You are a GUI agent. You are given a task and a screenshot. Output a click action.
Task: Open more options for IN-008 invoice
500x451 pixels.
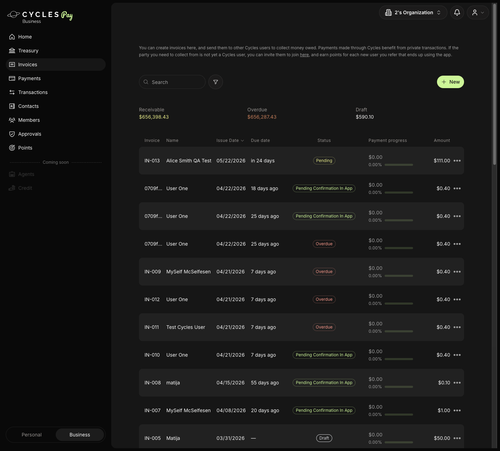tap(457, 383)
